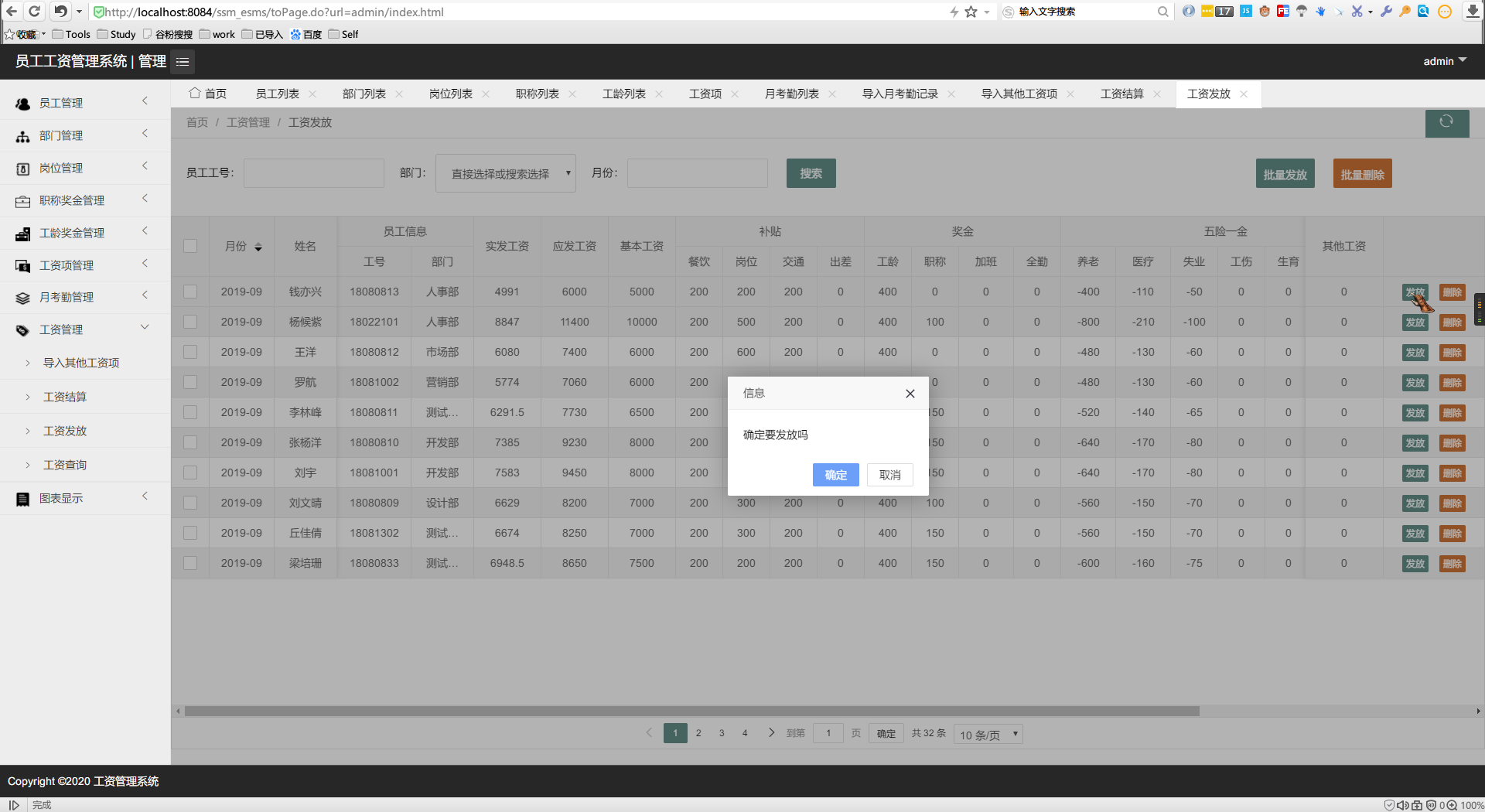The image size is (1485, 812).
Task: Click the sidebar collapse hamburger icon
Action: tap(183, 62)
